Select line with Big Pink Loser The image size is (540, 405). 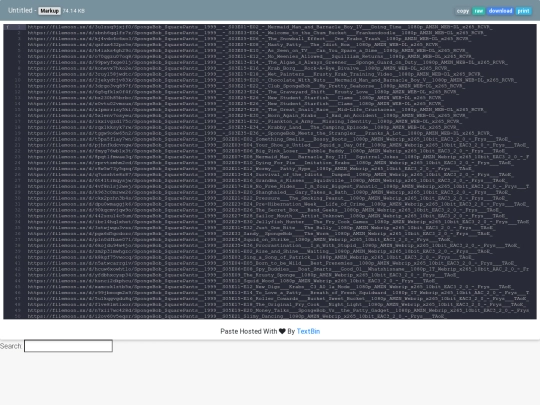pos(267,151)
